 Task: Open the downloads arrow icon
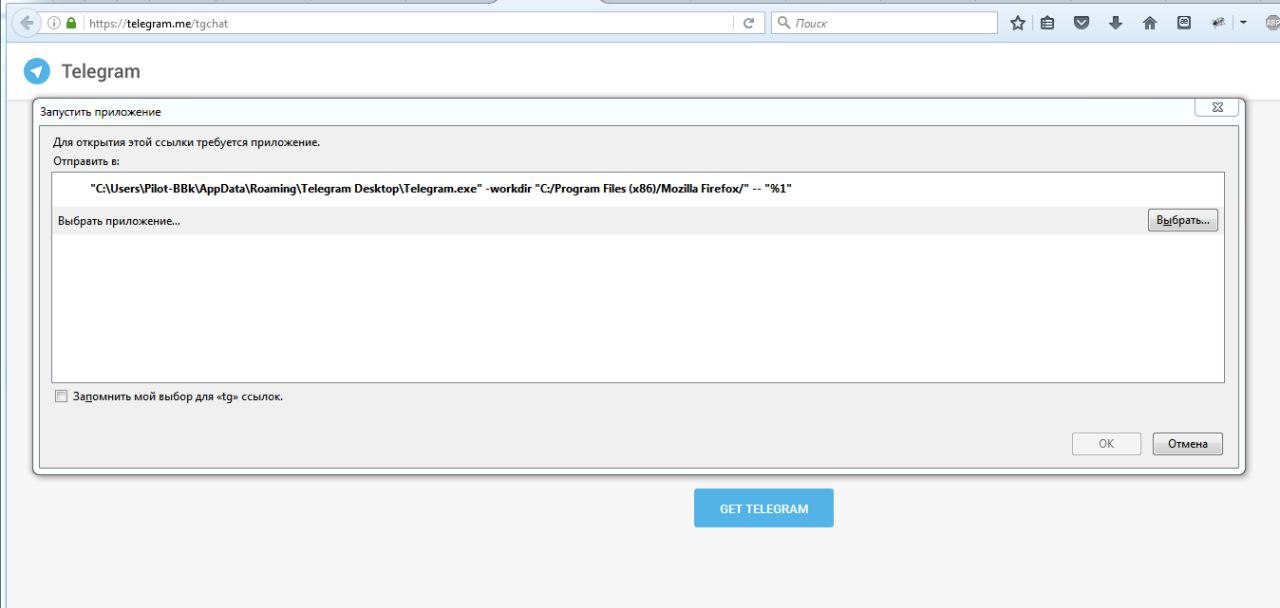tap(1116, 23)
